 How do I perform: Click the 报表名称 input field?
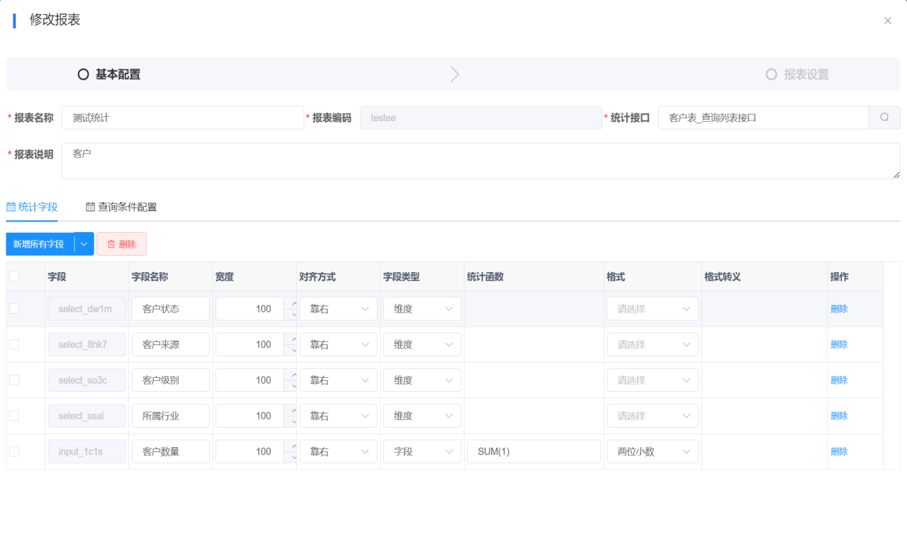tap(182, 118)
